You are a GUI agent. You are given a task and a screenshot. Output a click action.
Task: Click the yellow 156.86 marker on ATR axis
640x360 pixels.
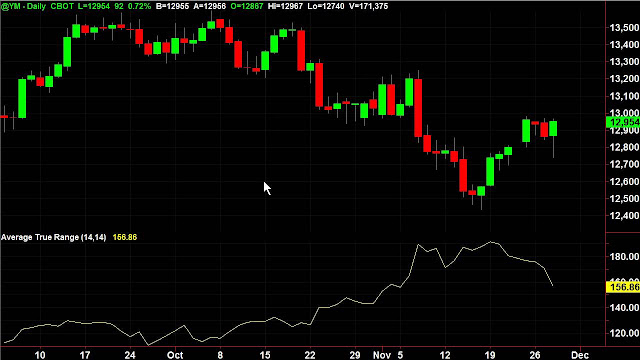pos(623,287)
